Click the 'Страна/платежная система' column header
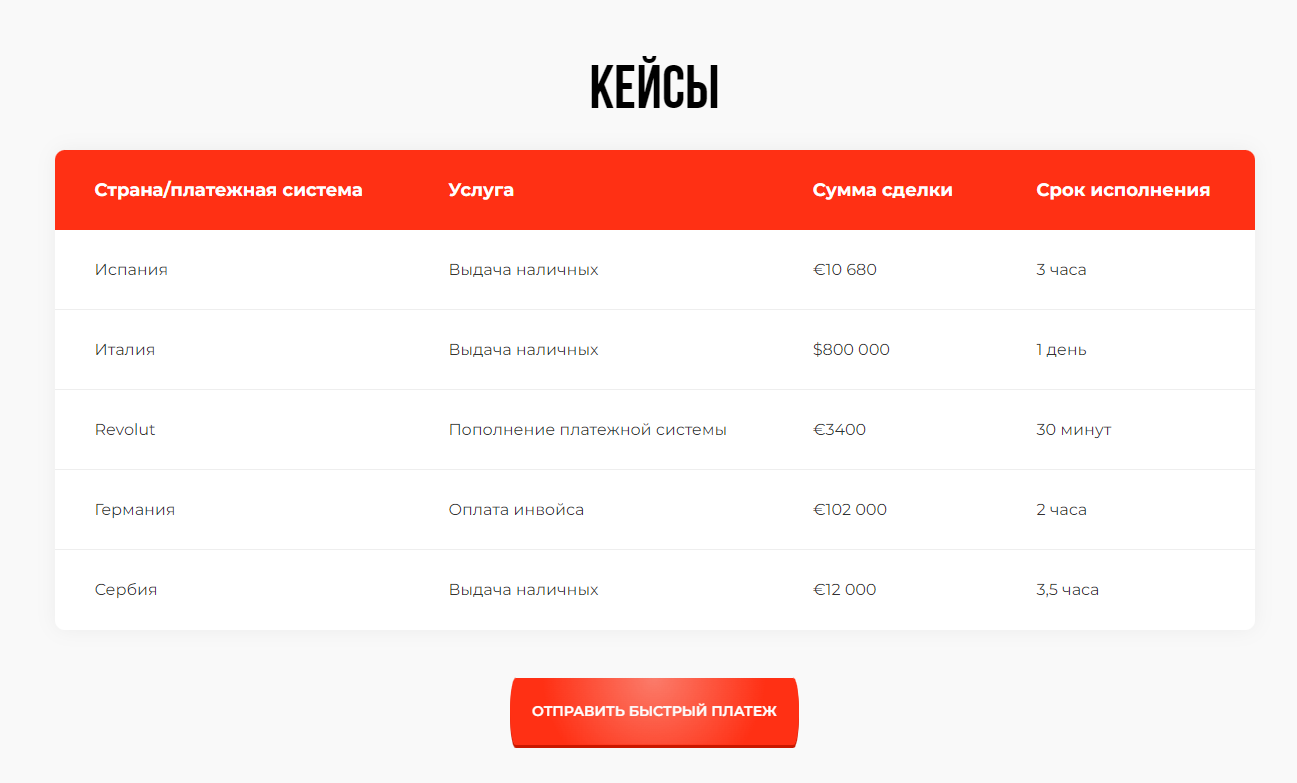The width and height of the screenshot is (1297, 783). pyautogui.click(x=228, y=190)
